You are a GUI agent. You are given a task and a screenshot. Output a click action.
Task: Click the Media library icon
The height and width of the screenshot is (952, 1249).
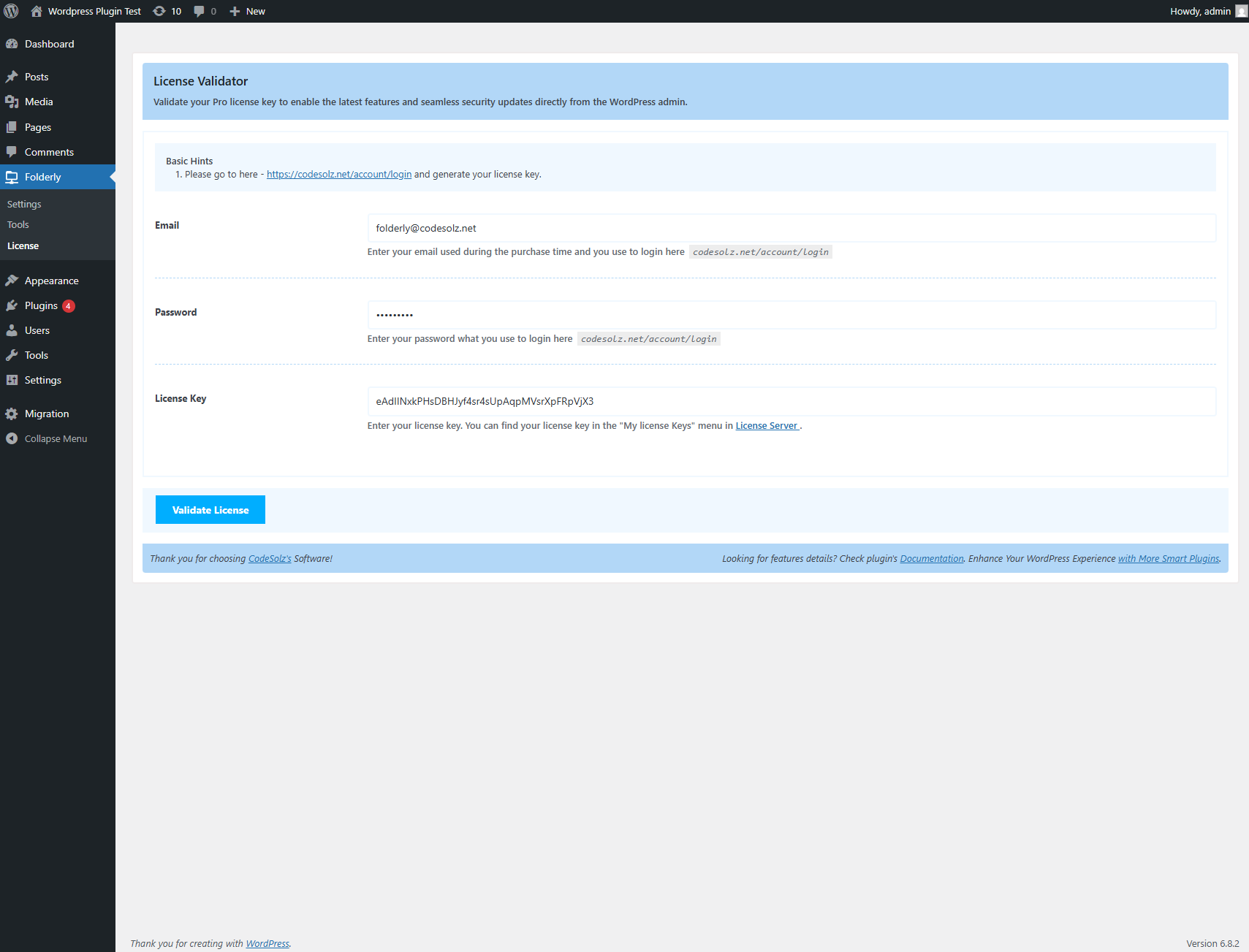tap(12, 102)
